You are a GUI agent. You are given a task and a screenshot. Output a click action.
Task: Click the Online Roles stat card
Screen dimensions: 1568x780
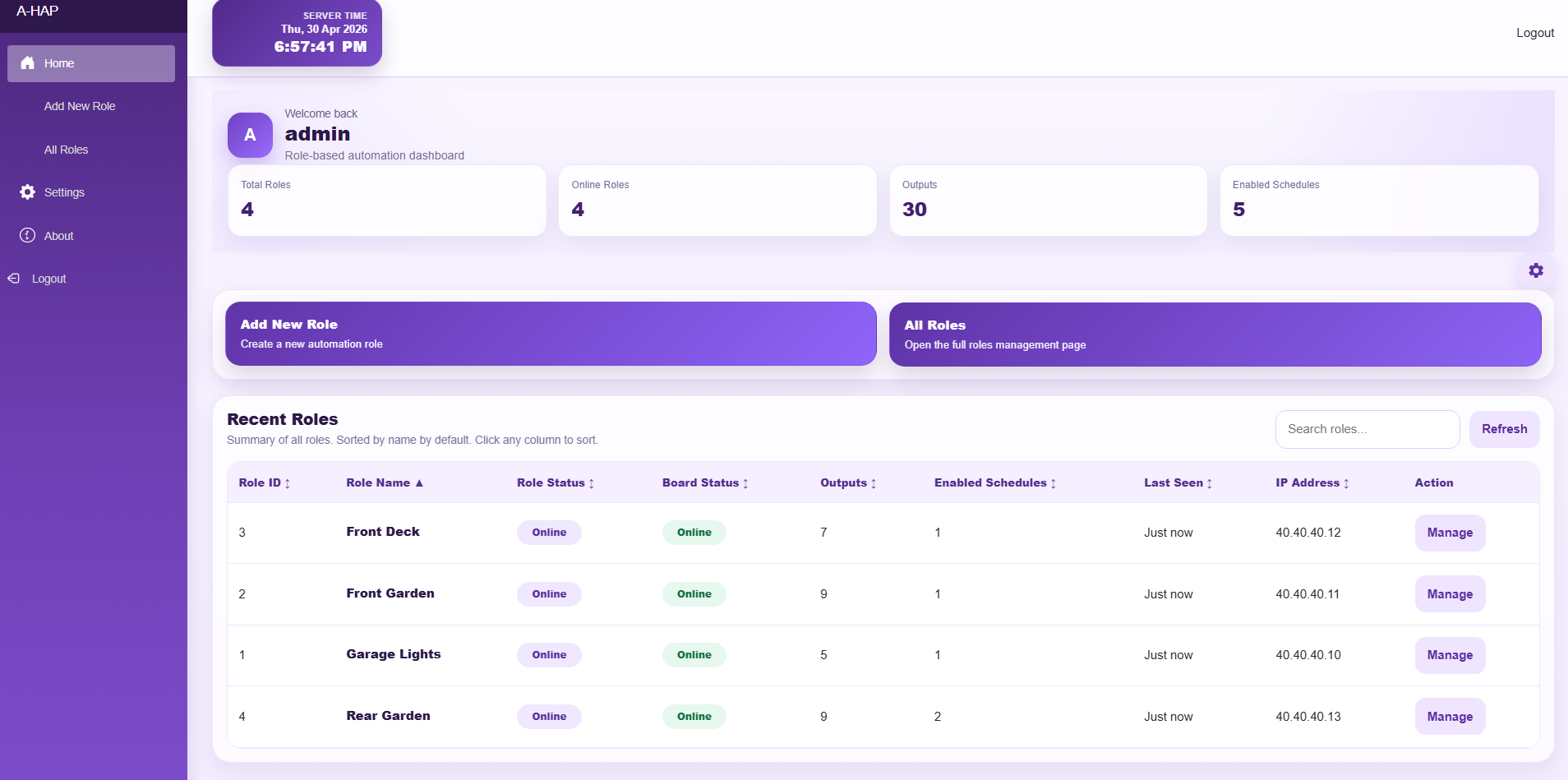click(717, 201)
